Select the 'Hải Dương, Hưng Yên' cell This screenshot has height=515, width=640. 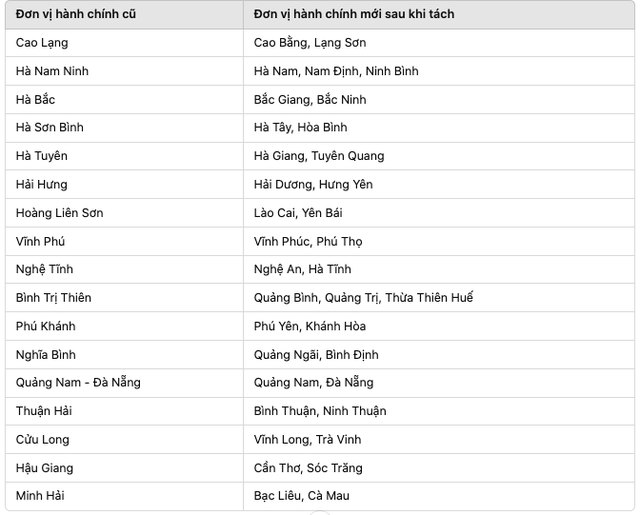[312, 184]
